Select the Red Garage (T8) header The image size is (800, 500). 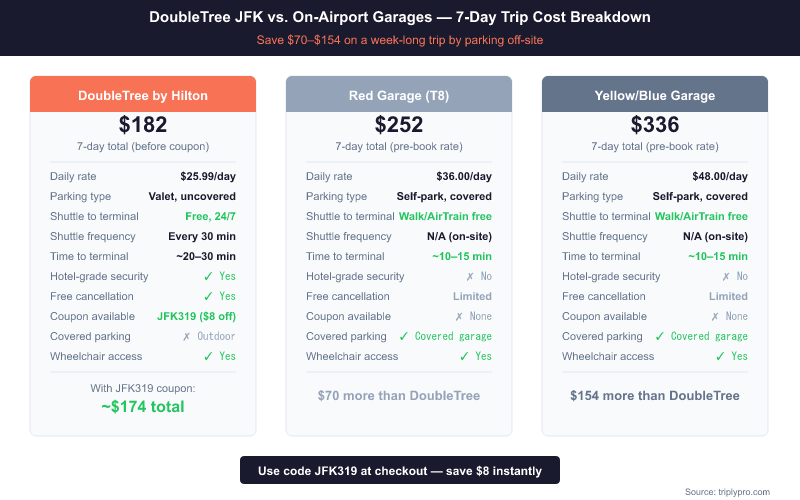point(399,95)
